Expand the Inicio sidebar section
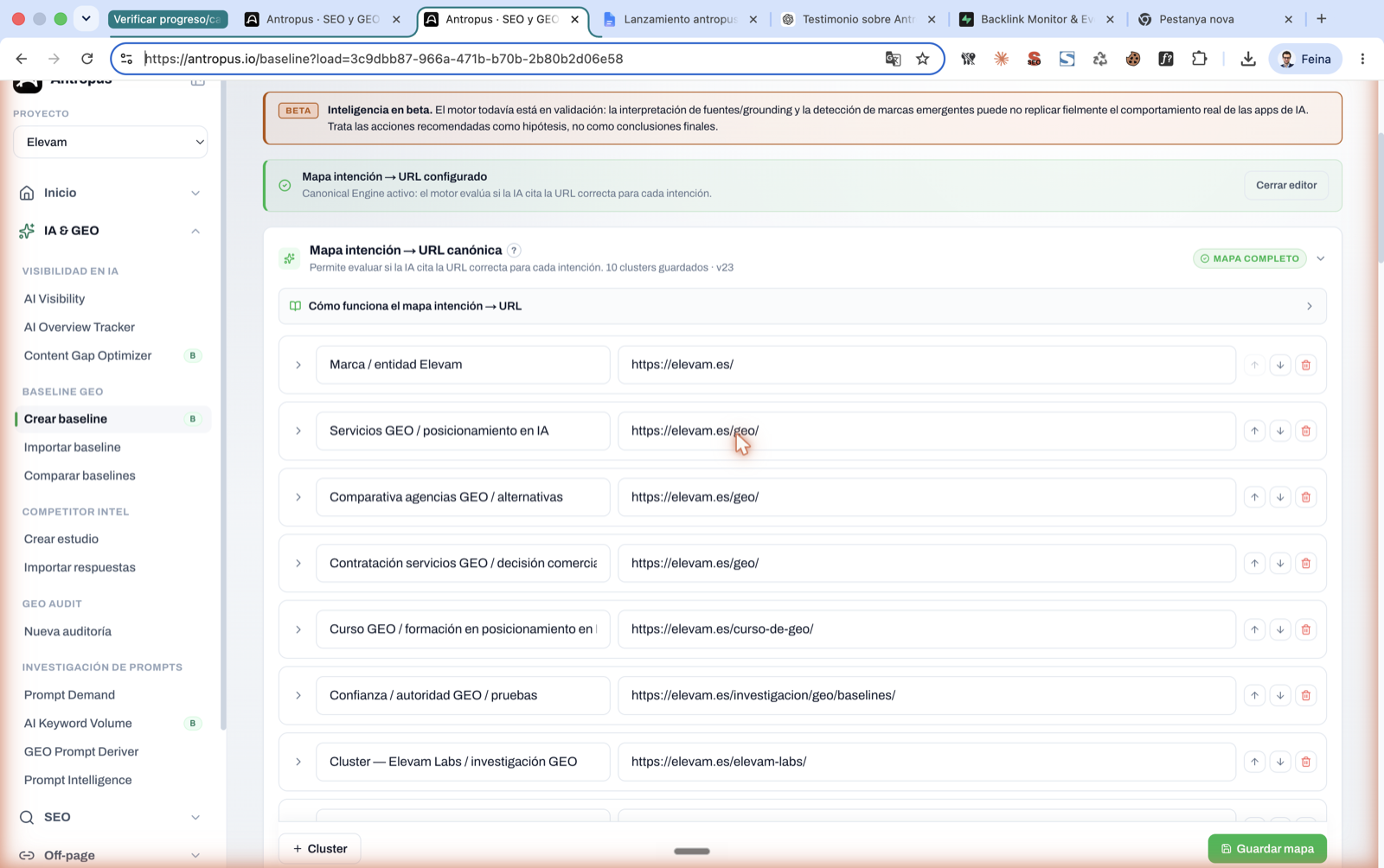 click(x=195, y=193)
